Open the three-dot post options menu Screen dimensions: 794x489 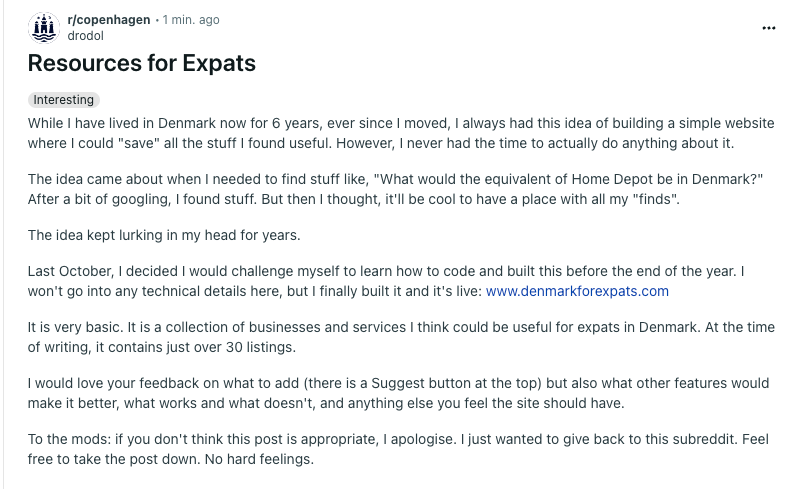768,28
